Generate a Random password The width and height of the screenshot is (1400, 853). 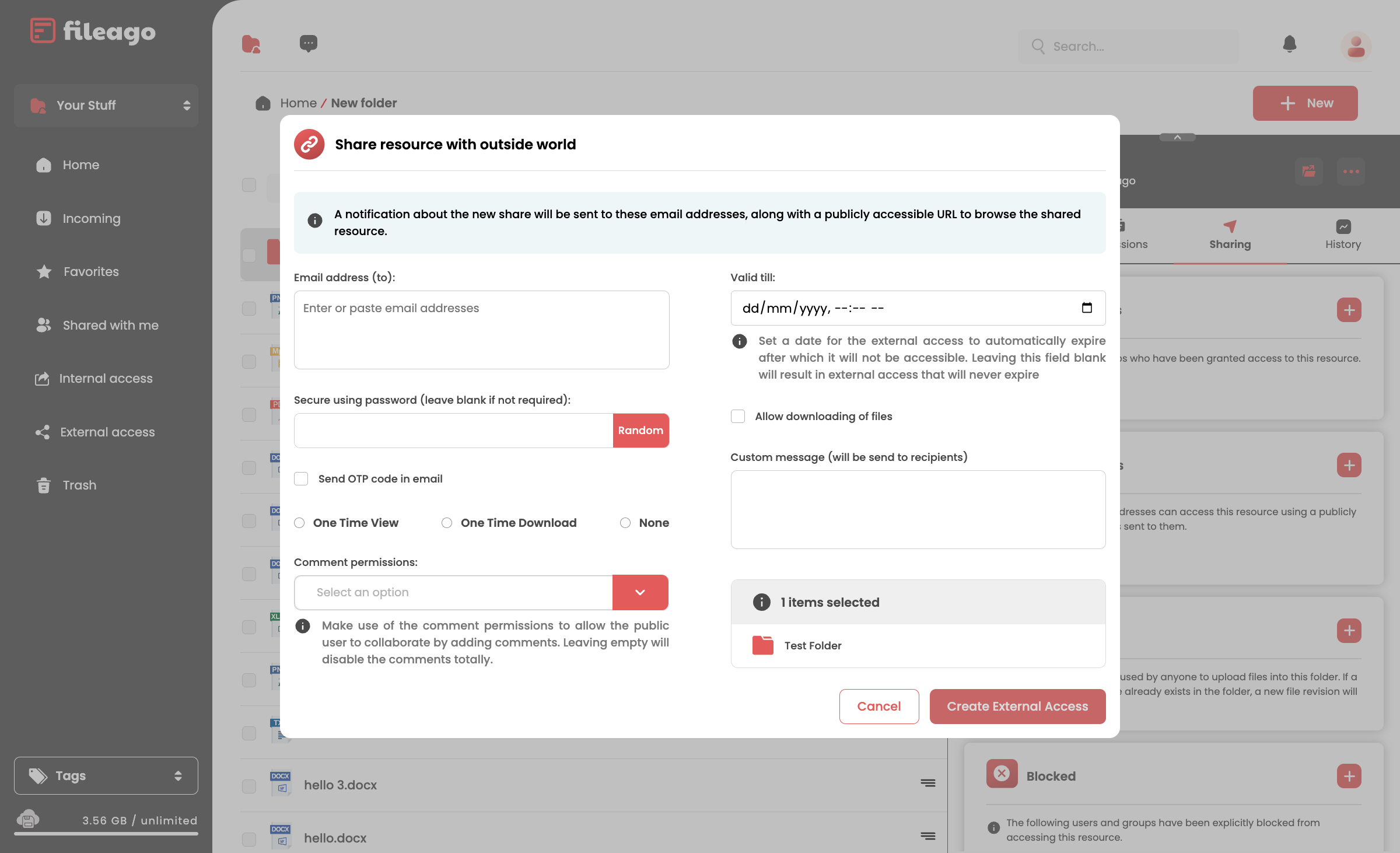(x=640, y=431)
